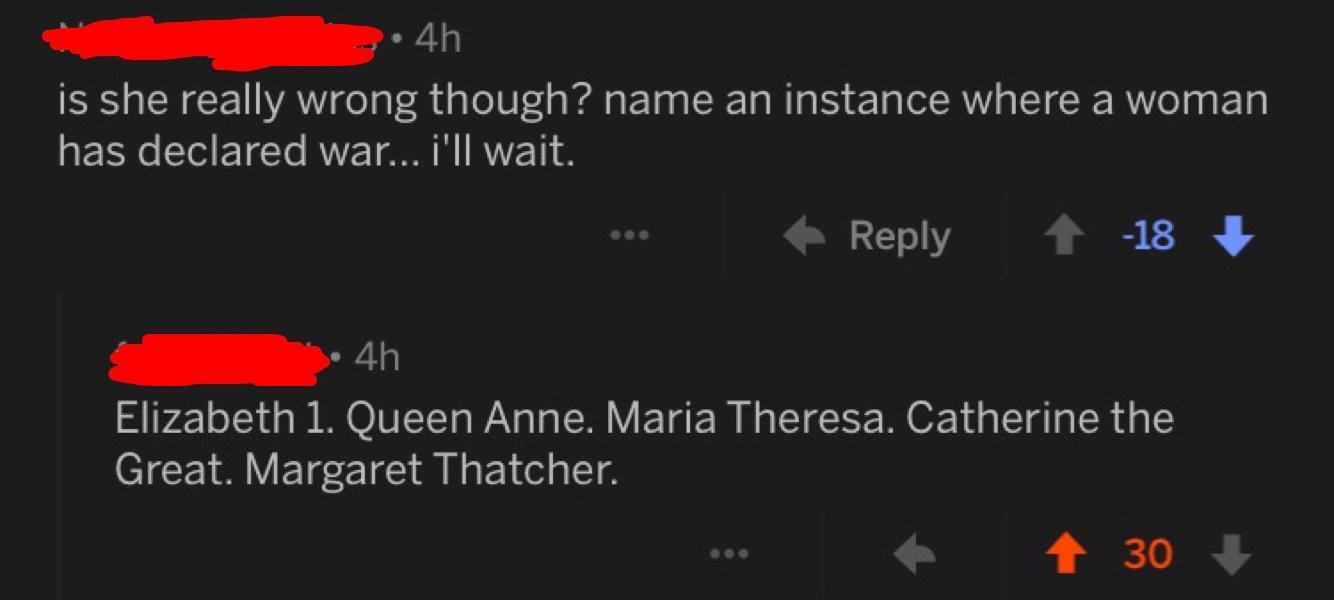This screenshot has height=600, width=1334.
Task: Click the 30 vote score
Action: click(1147, 553)
